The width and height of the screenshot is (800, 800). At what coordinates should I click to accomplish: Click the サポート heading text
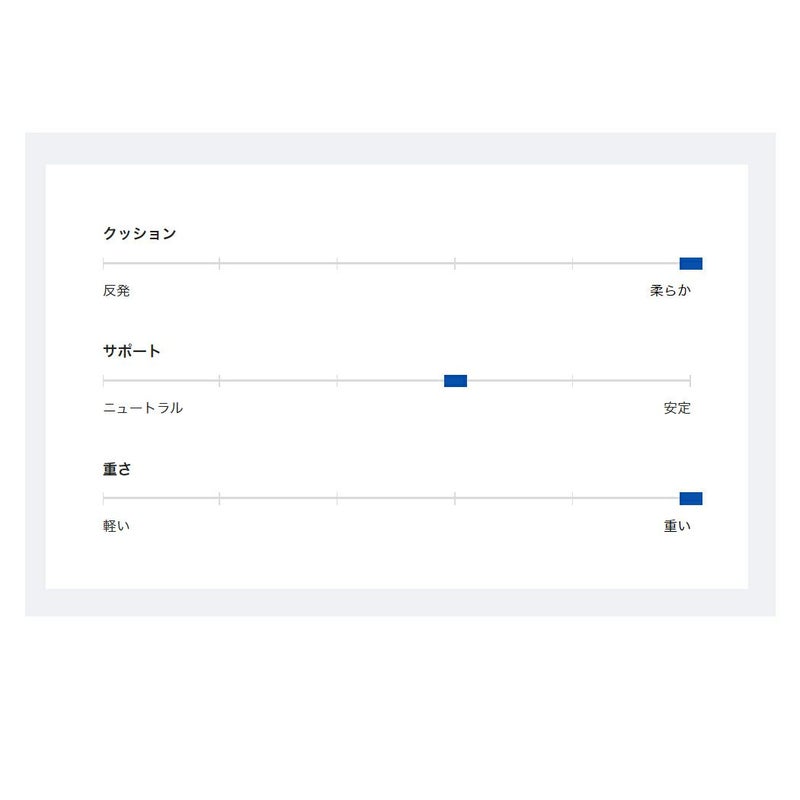(x=132, y=351)
